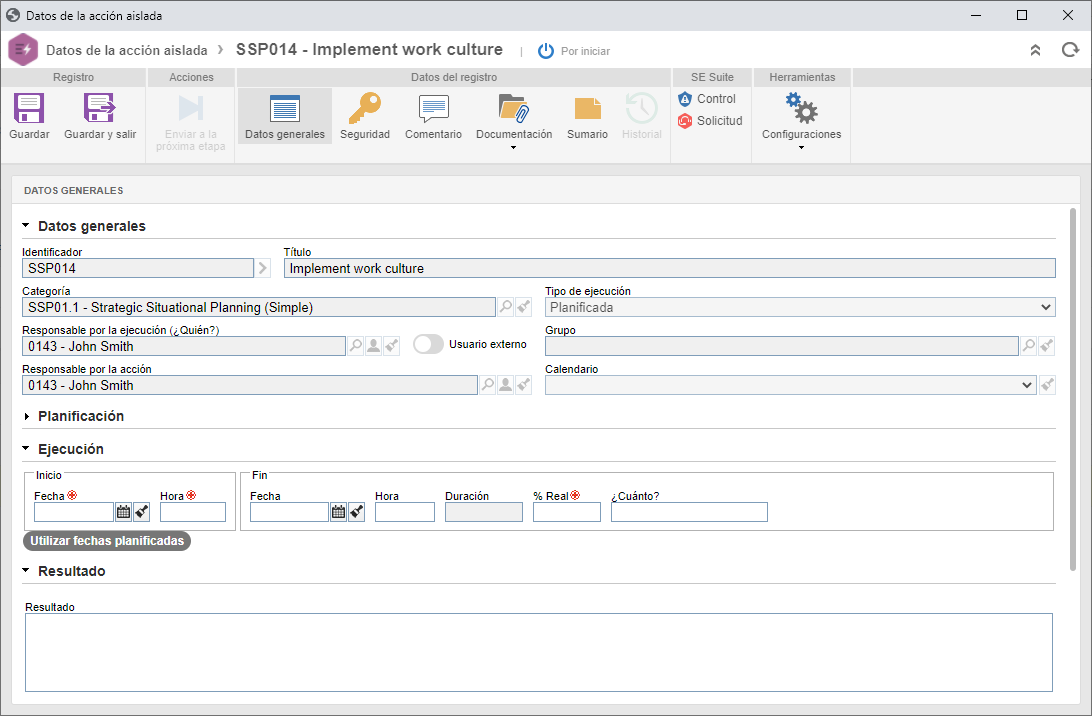This screenshot has height=716, width=1092.
Task: Search Categoría with magnifier icon
Action: point(506,306)
